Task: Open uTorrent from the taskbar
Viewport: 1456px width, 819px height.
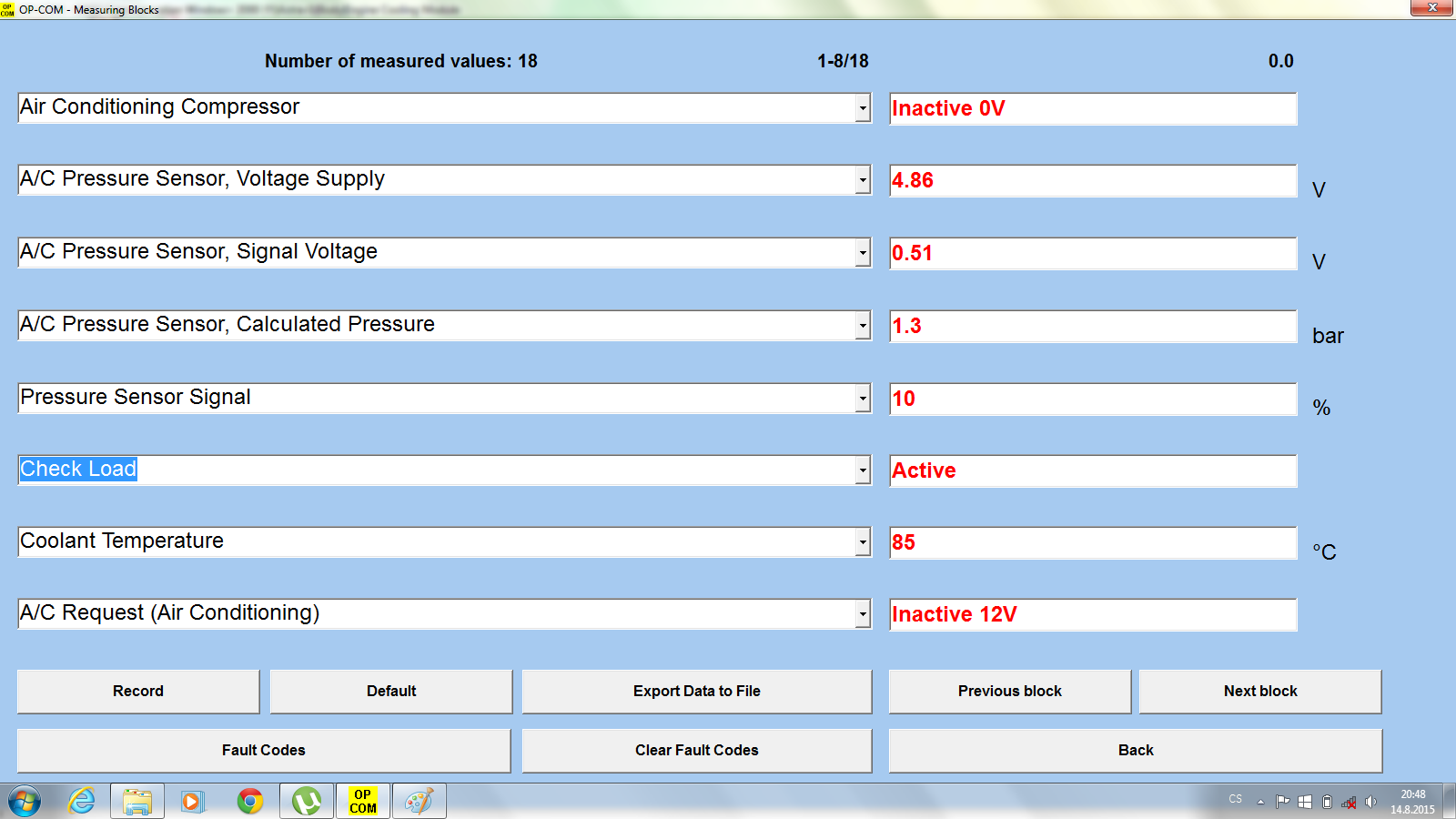Action: click(x=307, y=801)
